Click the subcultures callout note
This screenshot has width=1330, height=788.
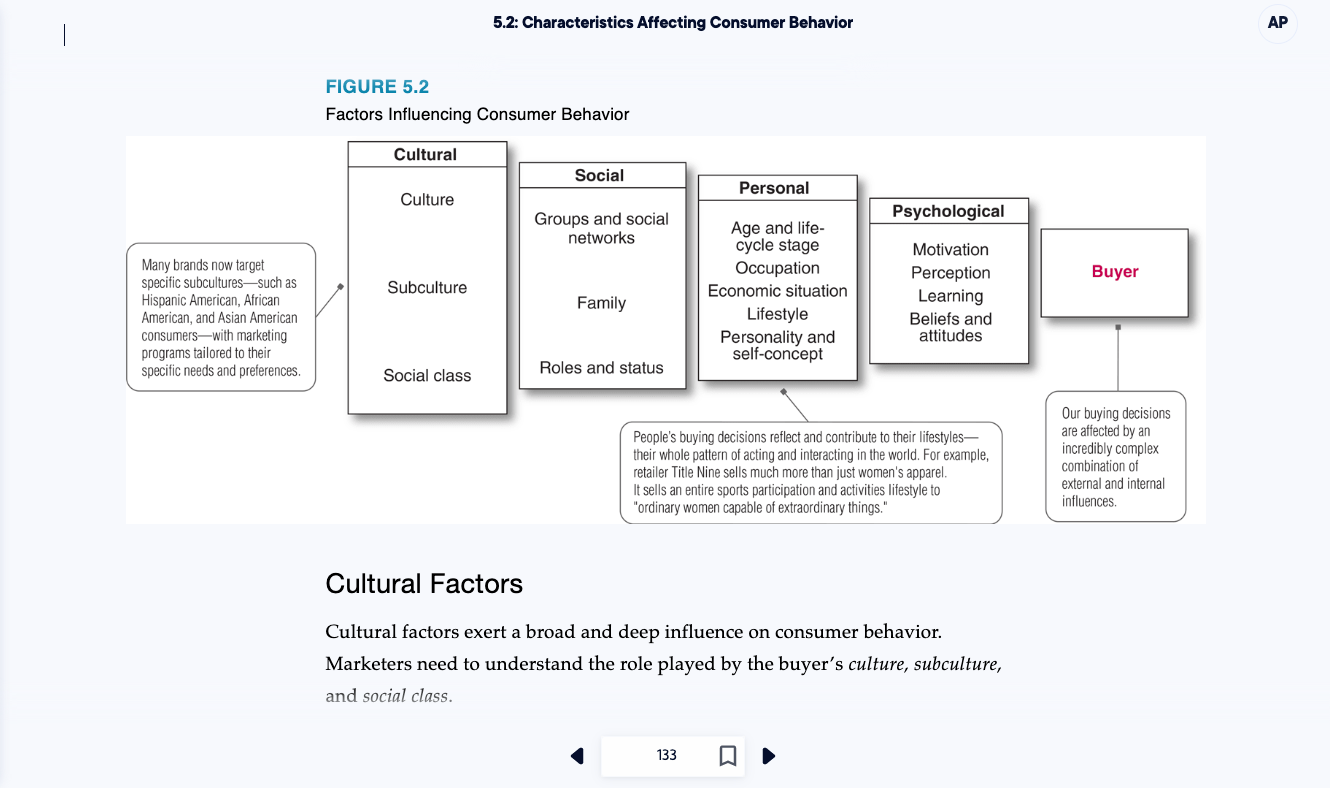point(221,317)
